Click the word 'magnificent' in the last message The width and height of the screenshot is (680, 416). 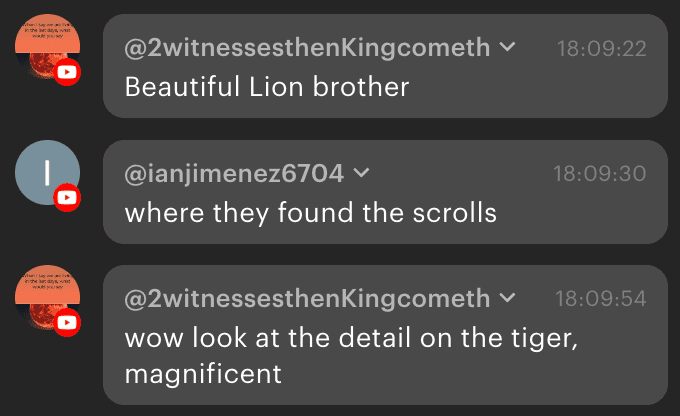click(204, 374)
